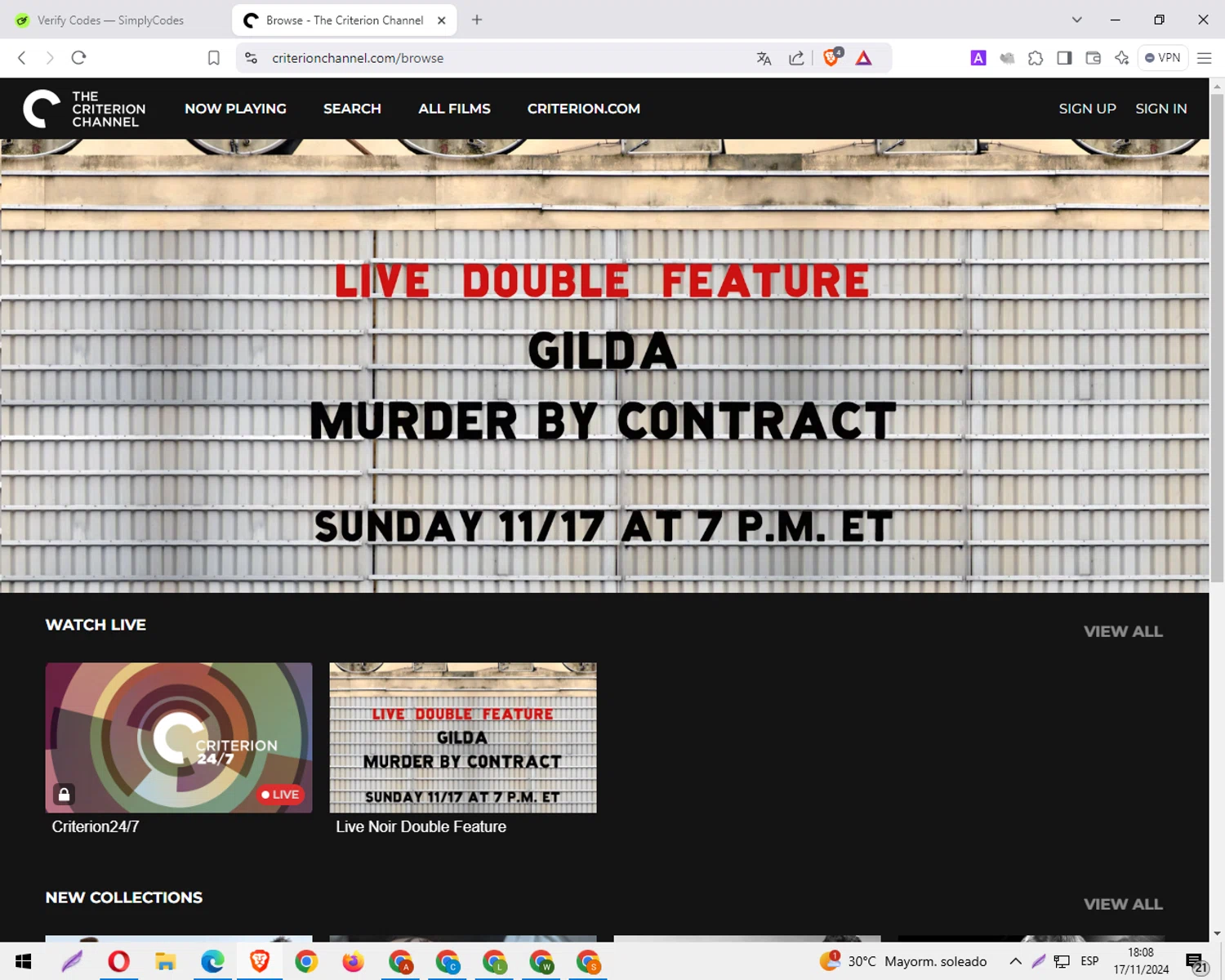Screen dimensions: 1225x980
Task: Open the tab search dropdown chevron
Action: click(1076, 20)
